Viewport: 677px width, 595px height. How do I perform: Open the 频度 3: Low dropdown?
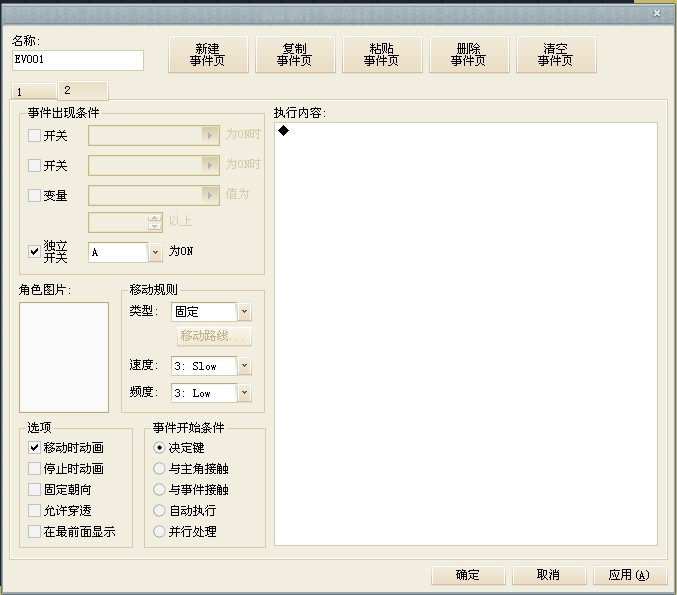coord(244,393)
